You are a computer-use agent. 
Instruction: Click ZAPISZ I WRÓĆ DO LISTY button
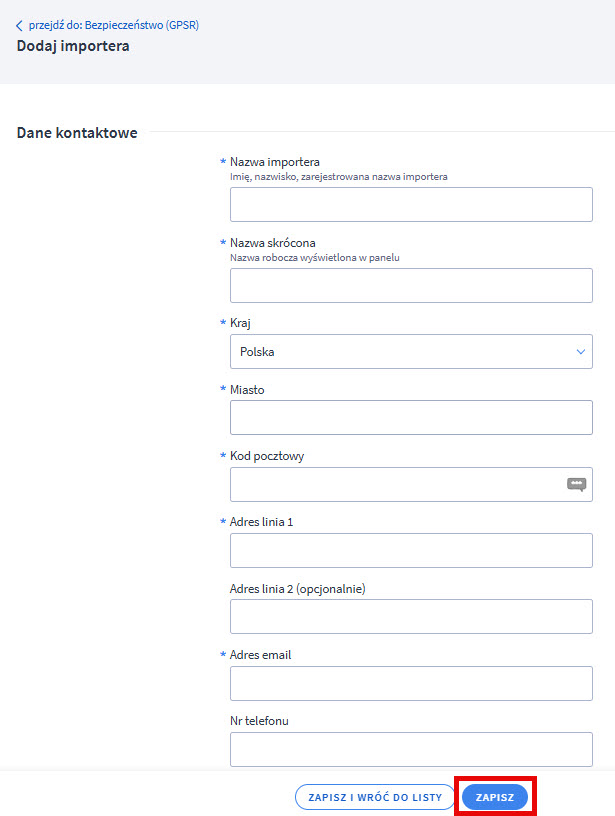click(375, 797)
